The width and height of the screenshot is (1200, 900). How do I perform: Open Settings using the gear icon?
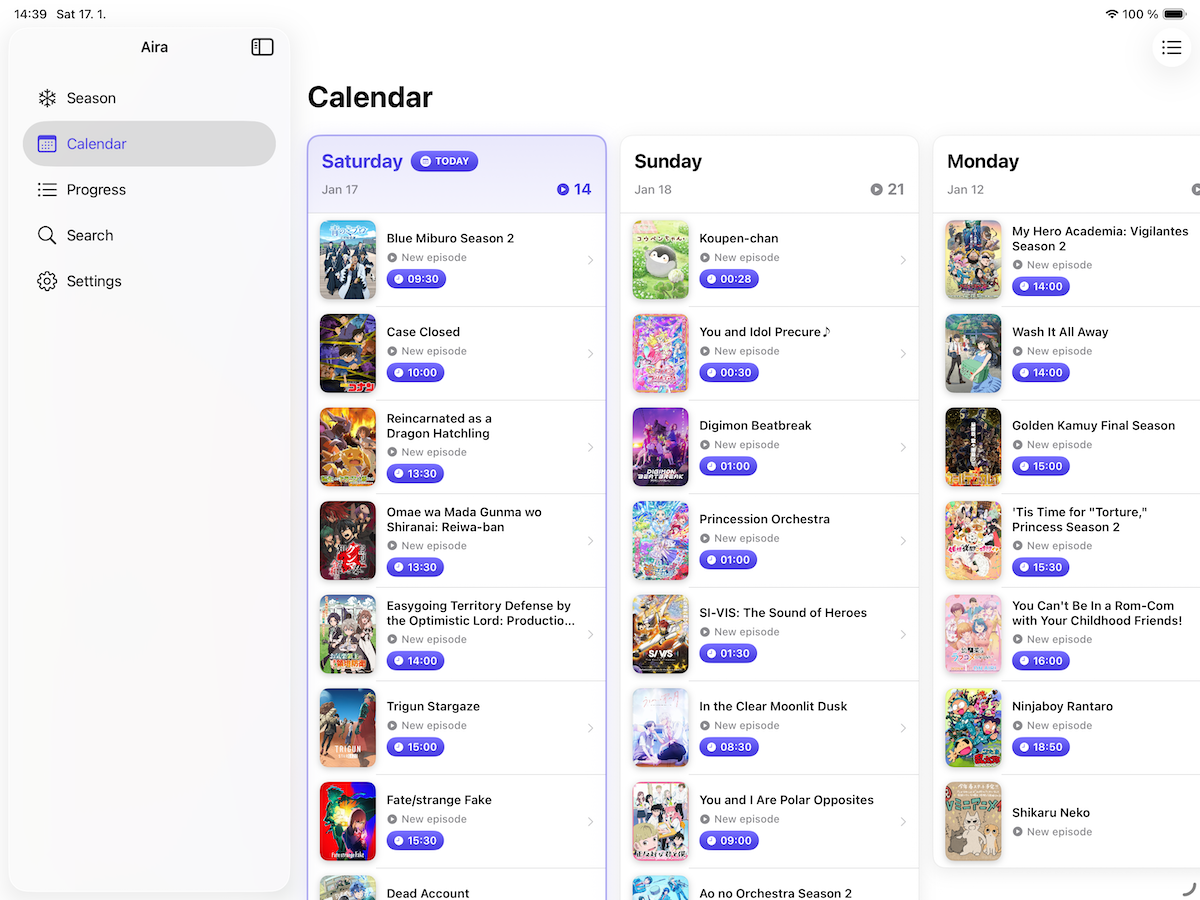tap(46, 281)
